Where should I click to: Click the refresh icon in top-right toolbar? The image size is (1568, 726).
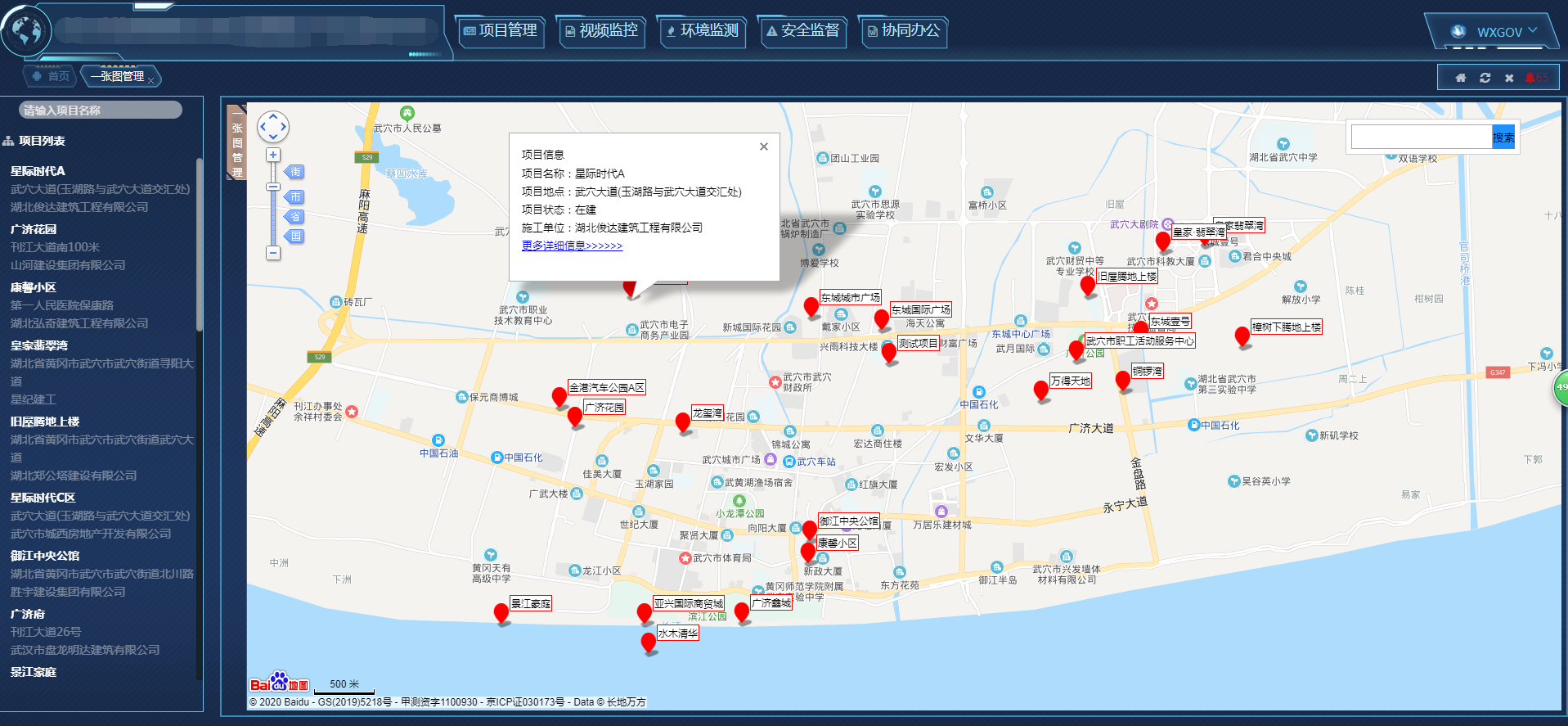1485,78
